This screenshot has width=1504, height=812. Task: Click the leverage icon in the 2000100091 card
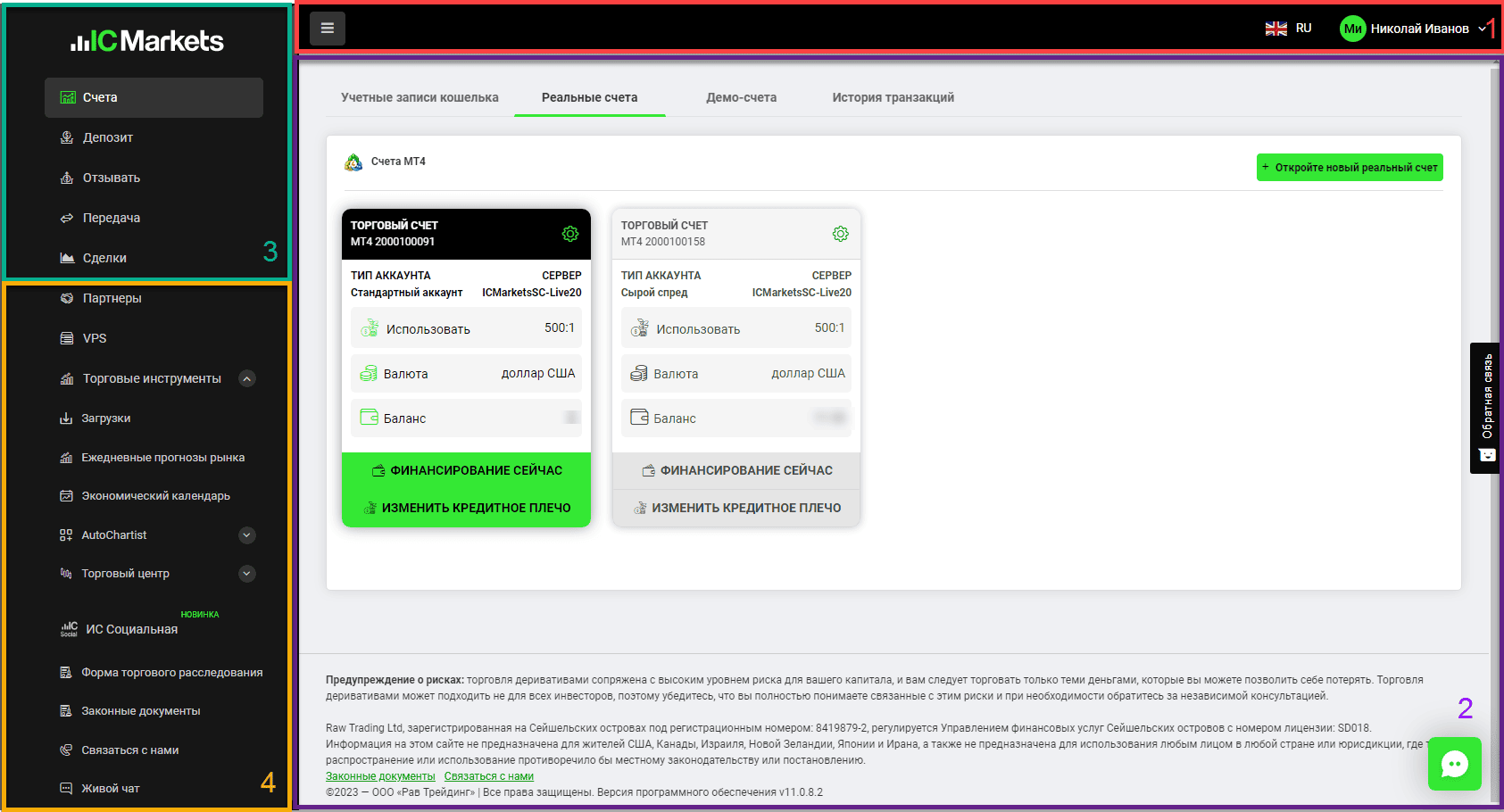pos(370,327)
